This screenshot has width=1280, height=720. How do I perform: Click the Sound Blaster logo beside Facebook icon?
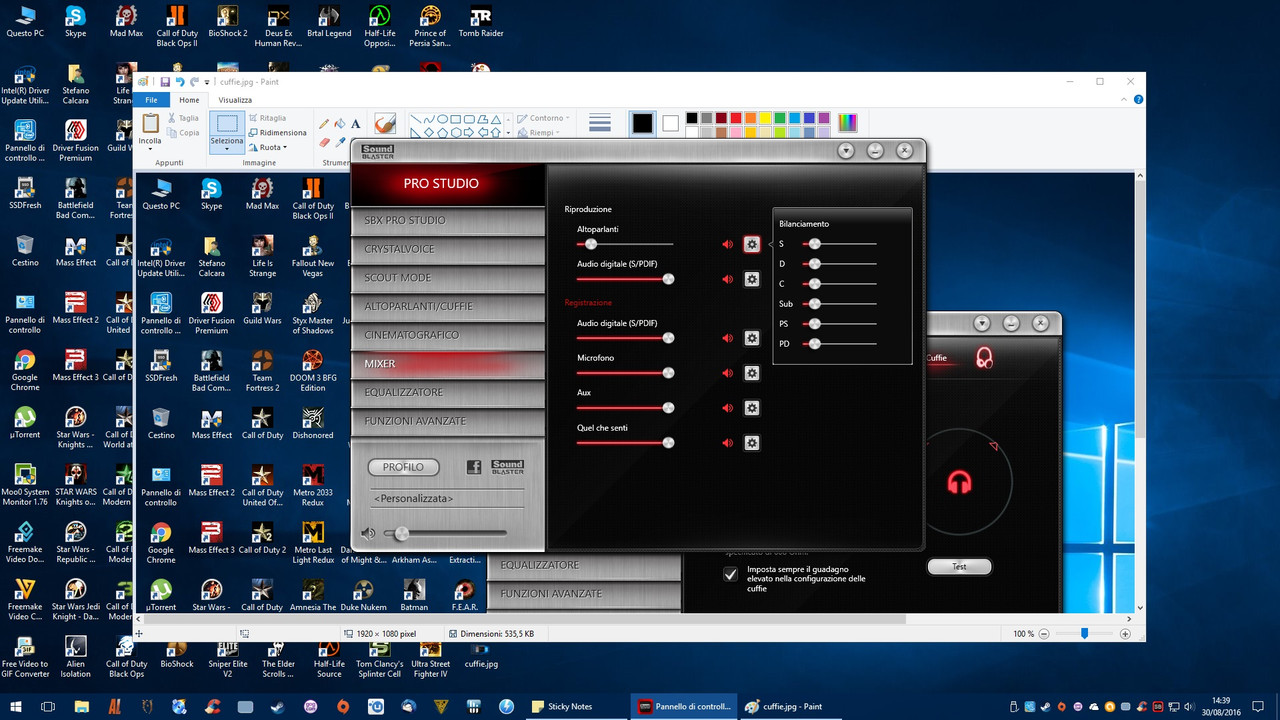click(508, 467)
